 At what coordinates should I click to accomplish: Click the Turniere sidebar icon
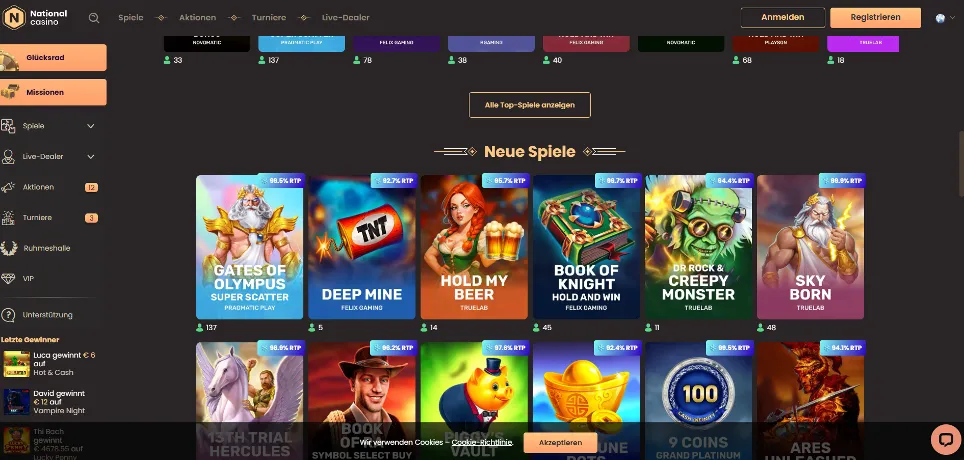[x=8, y=218]
